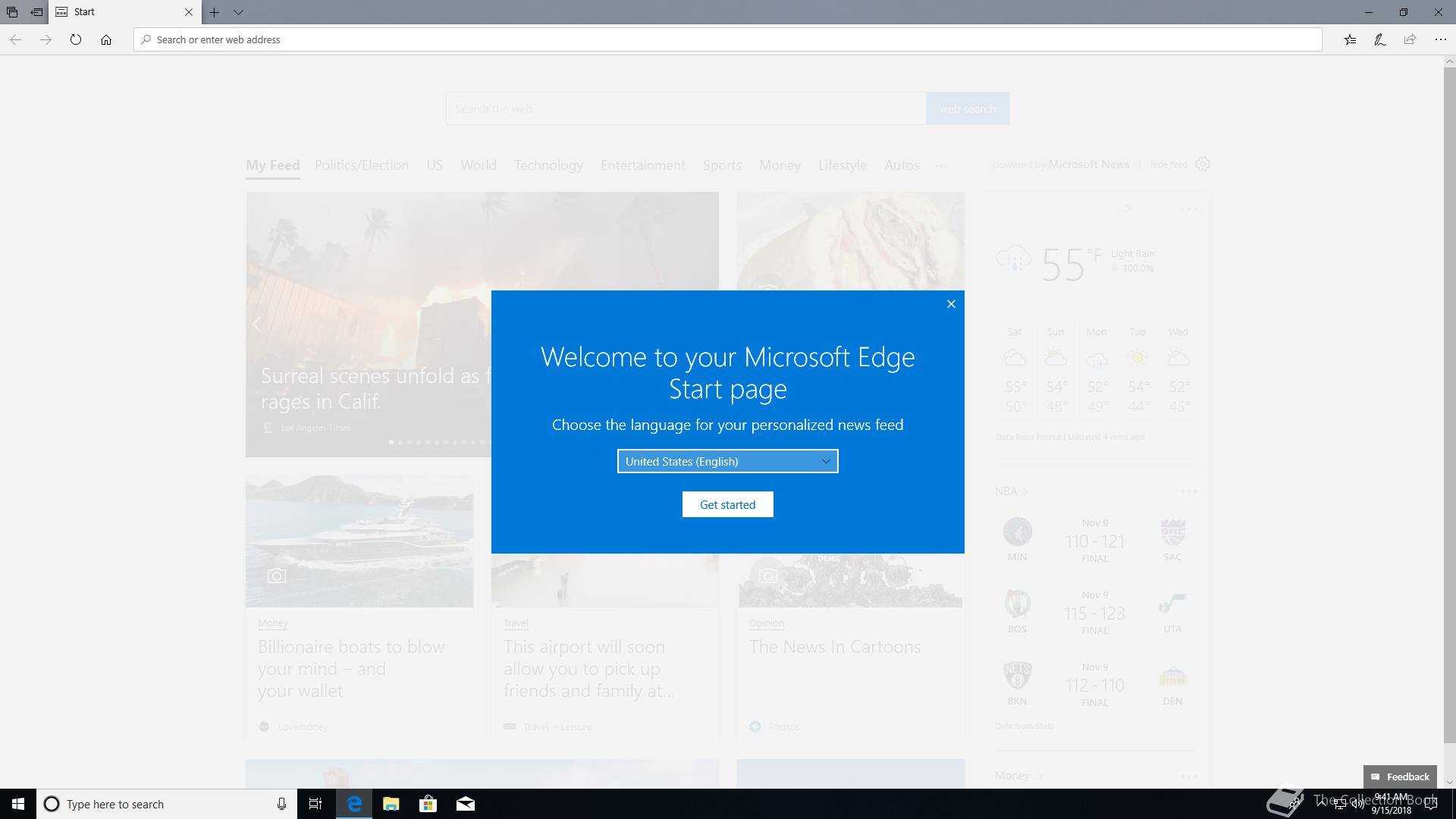The height and width of the screenshot is (819, 1456).
Task: Select the Politics/Election tab
Action: coord(362,165)
